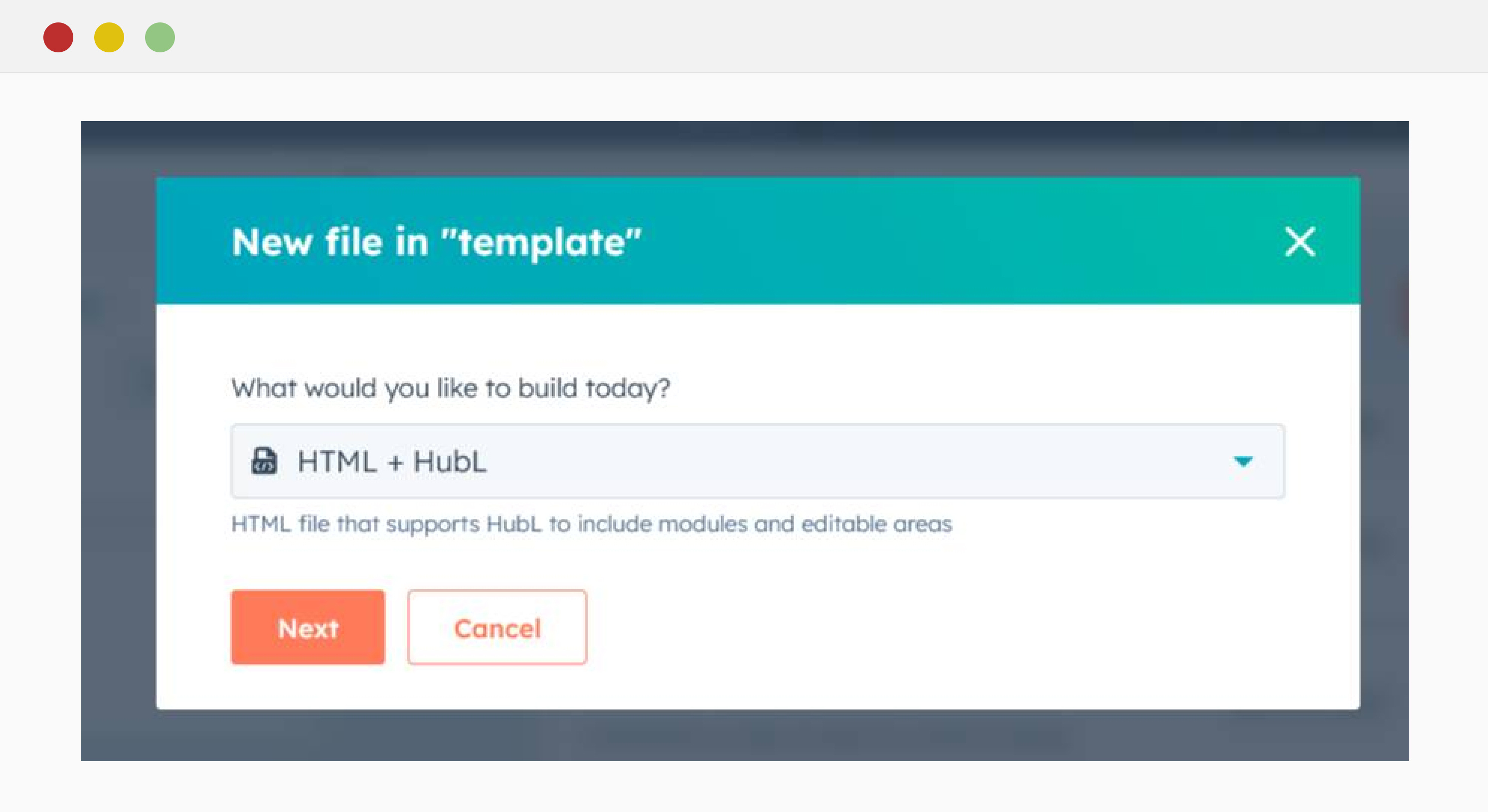Click the green maximize button dot

pyautogui.click(x=161, y=37)
